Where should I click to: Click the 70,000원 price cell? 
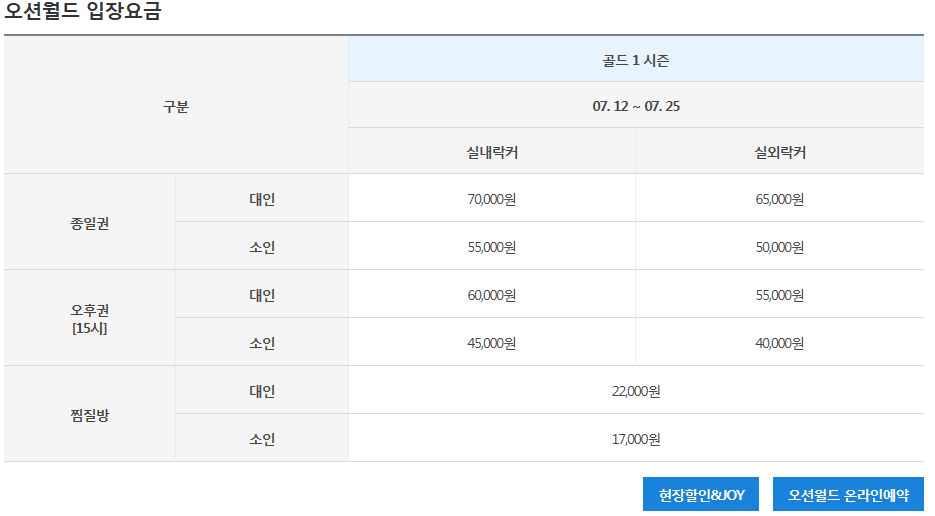(491, 199)
